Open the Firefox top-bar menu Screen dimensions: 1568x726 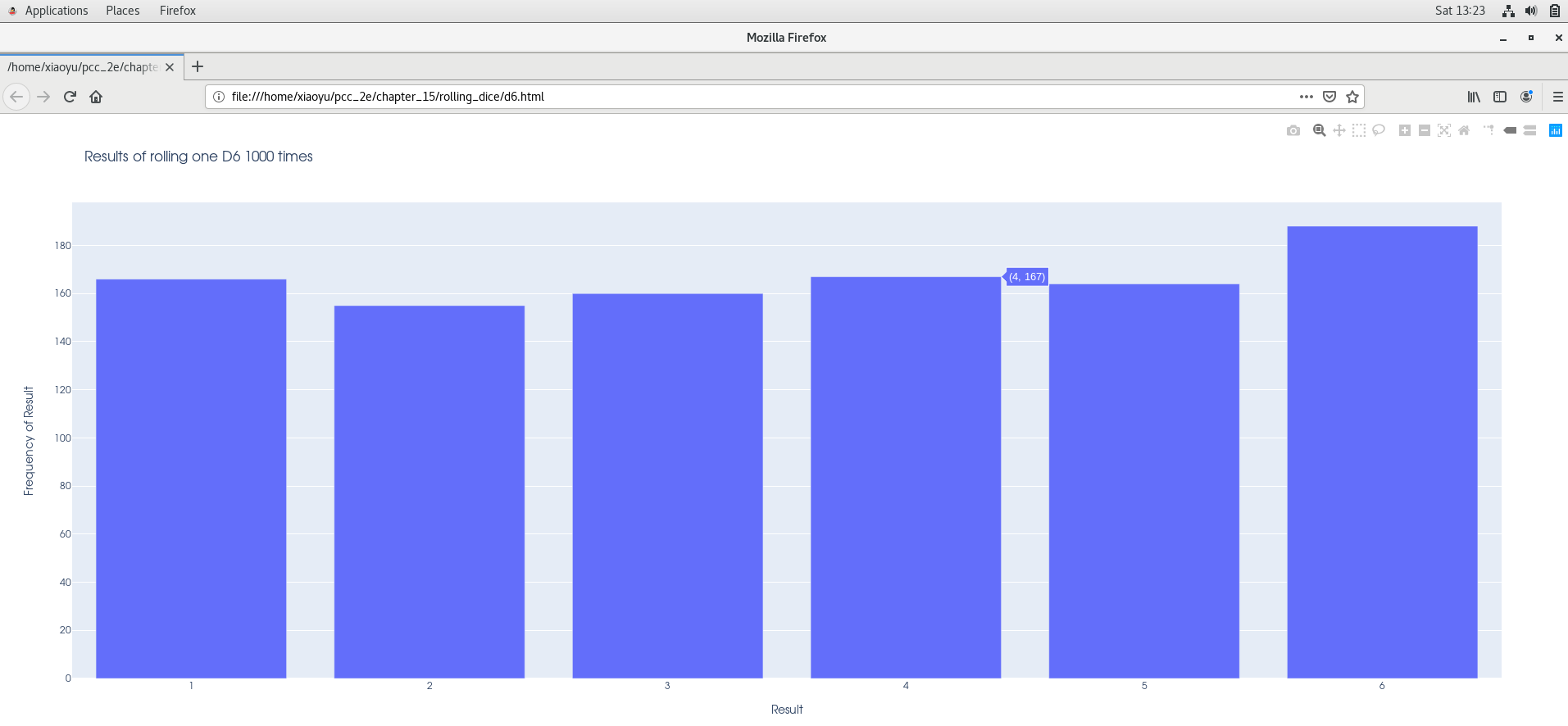(x=178, y=11)
